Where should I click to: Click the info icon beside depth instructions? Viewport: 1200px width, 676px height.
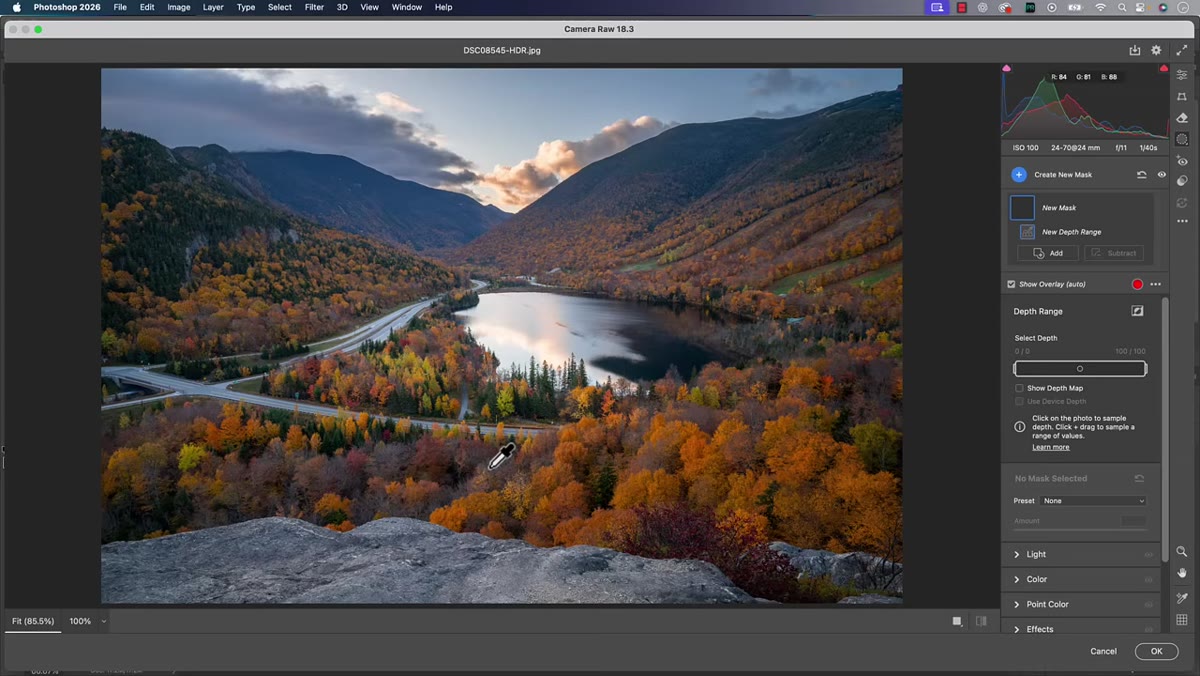1019,426
